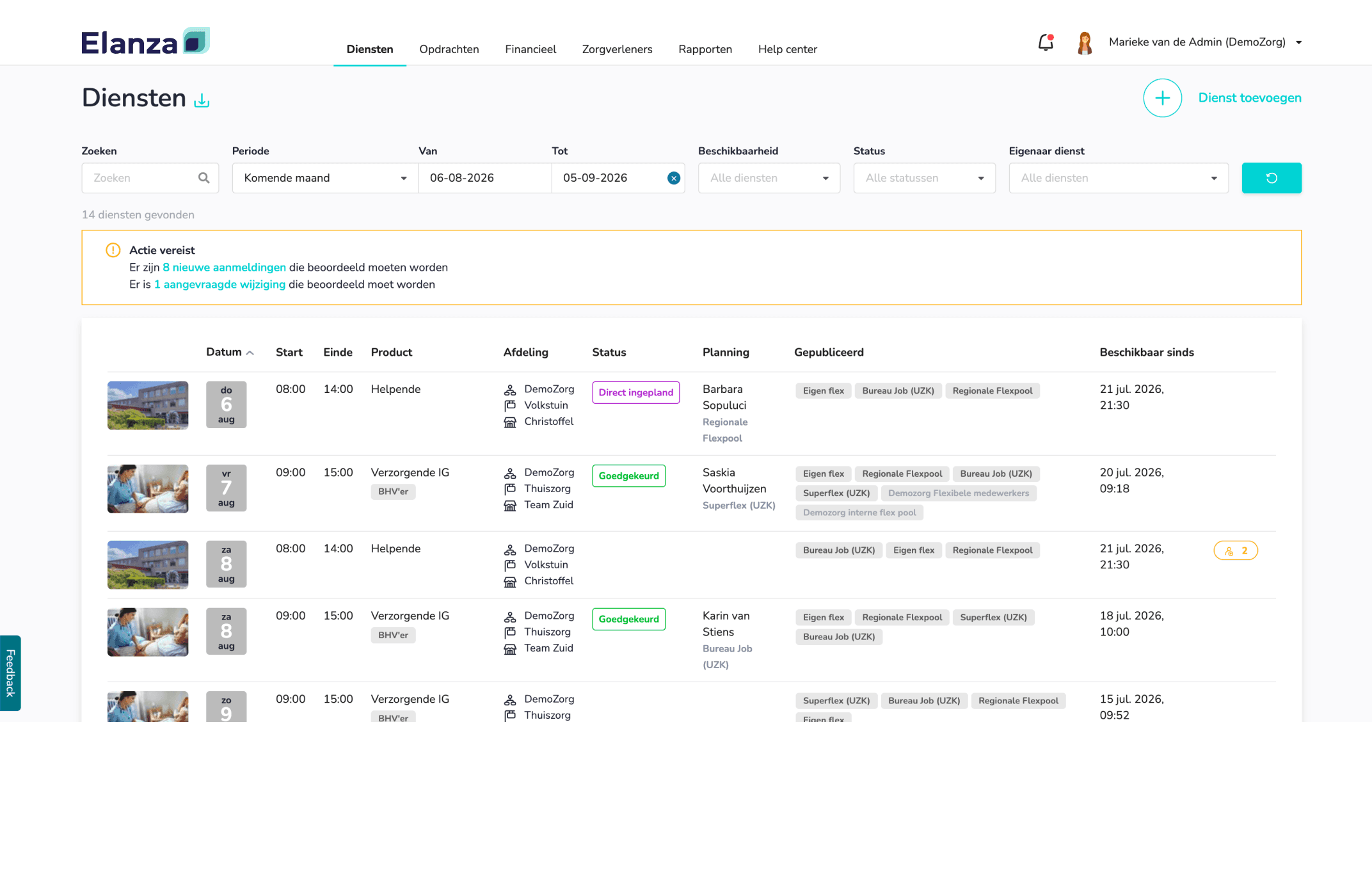Open the Feedback side tab
The width and height of the screenshot is (1372, 896).
(x=10, y=673)
